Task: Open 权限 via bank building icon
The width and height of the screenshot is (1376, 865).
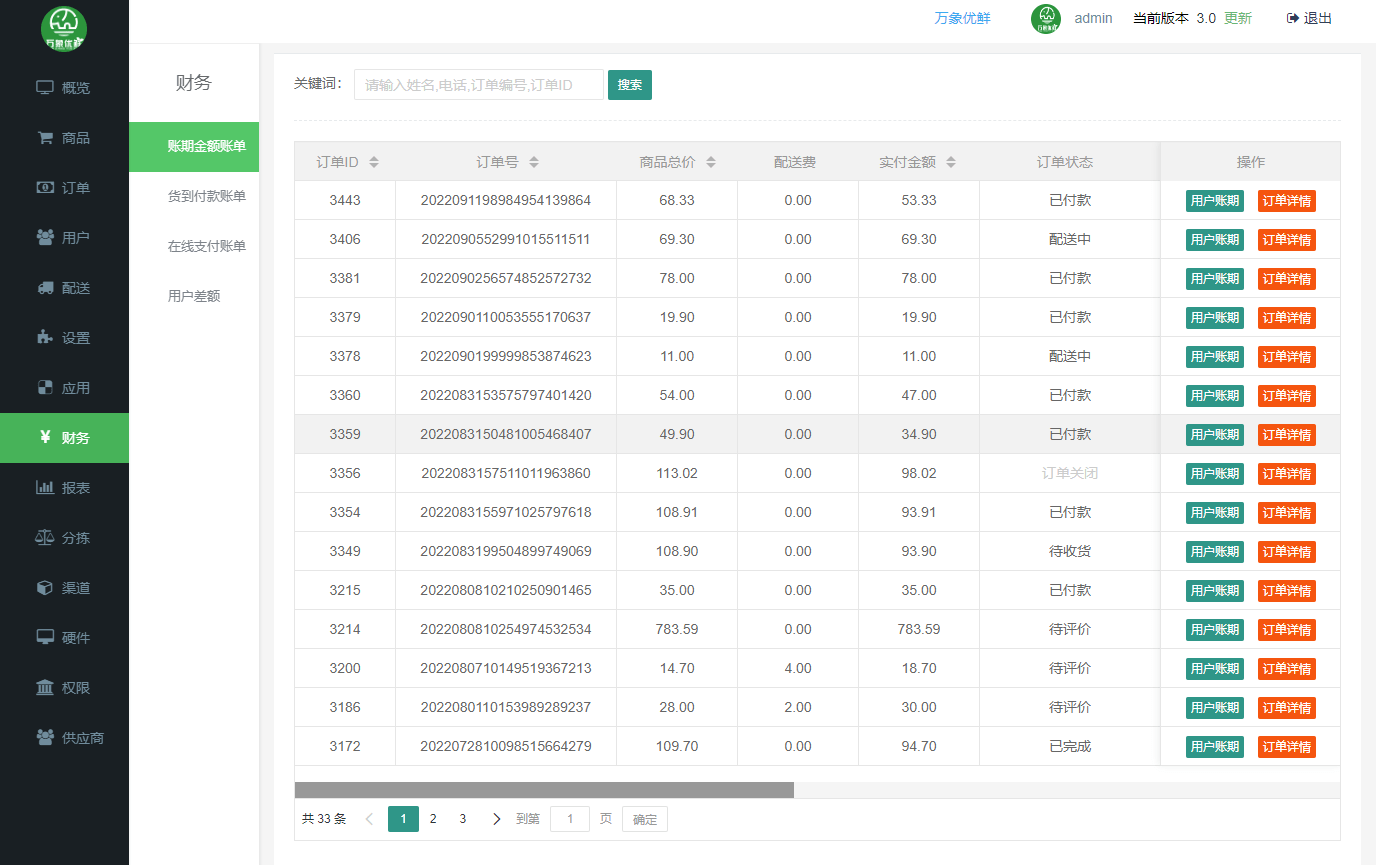Action: [45, 688]
